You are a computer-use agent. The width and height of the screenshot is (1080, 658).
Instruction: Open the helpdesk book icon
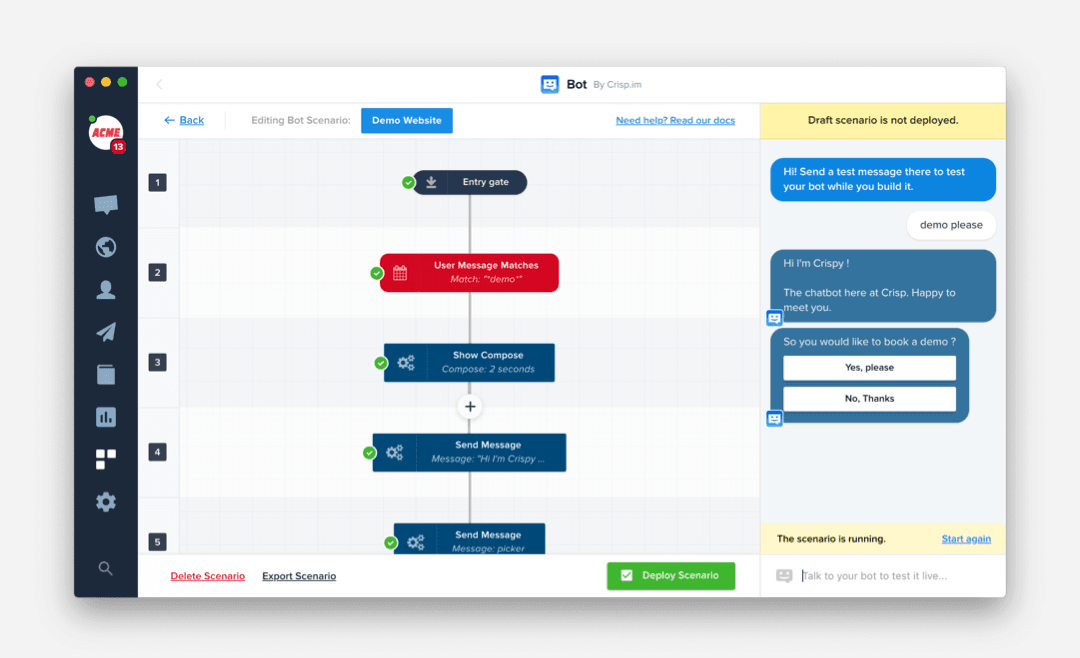[106, 374]
